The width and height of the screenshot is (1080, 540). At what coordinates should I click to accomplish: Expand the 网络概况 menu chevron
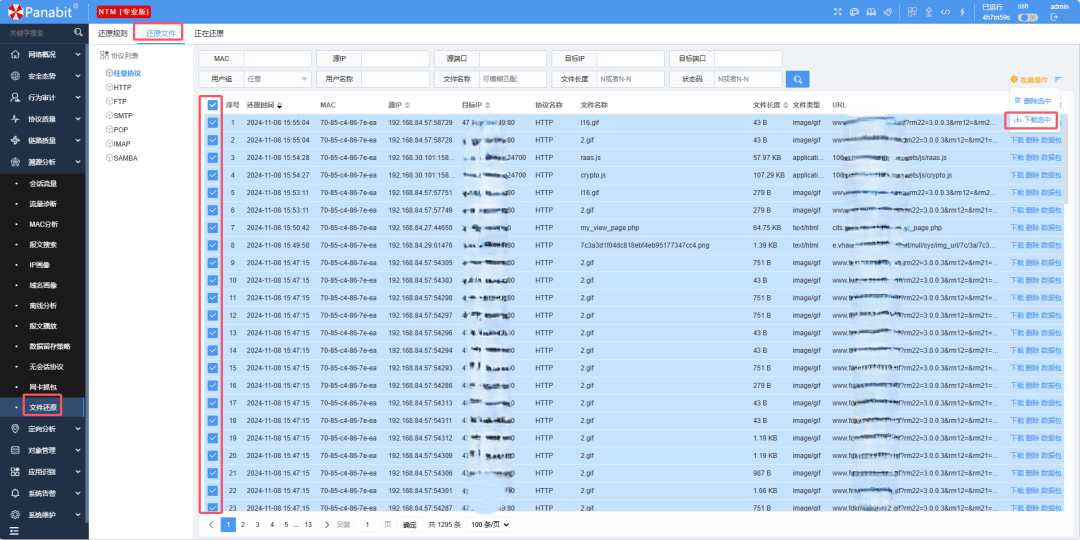point(78,54)
